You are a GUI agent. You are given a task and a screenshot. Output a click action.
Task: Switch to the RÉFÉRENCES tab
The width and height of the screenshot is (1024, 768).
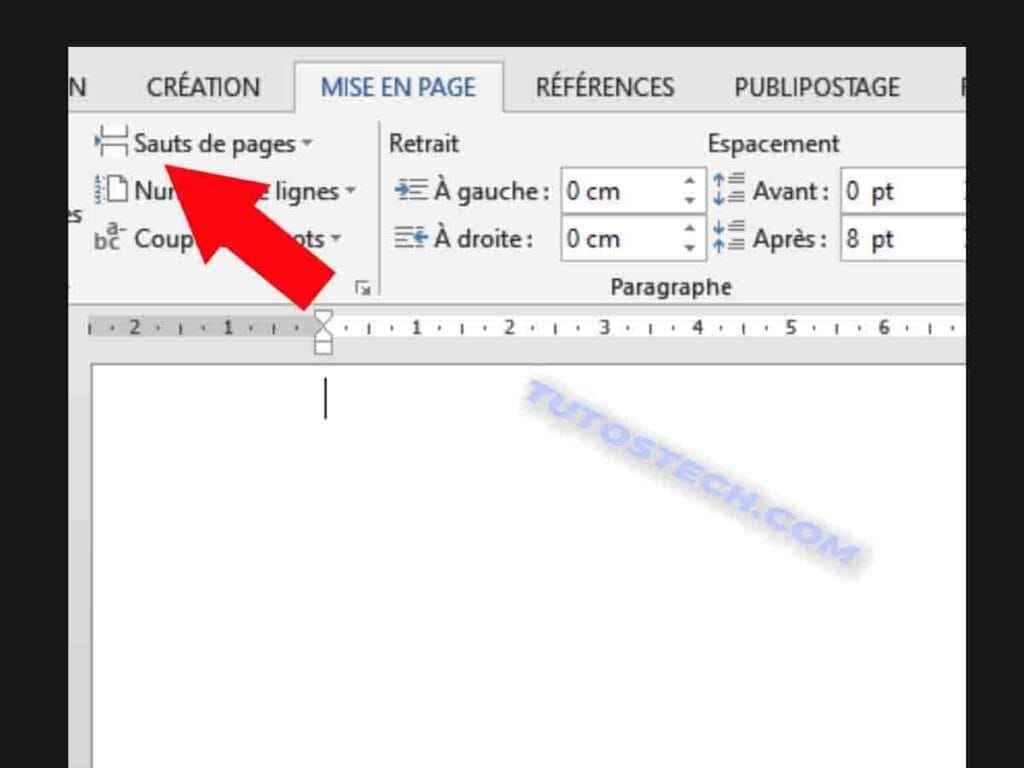click(604, 87)
